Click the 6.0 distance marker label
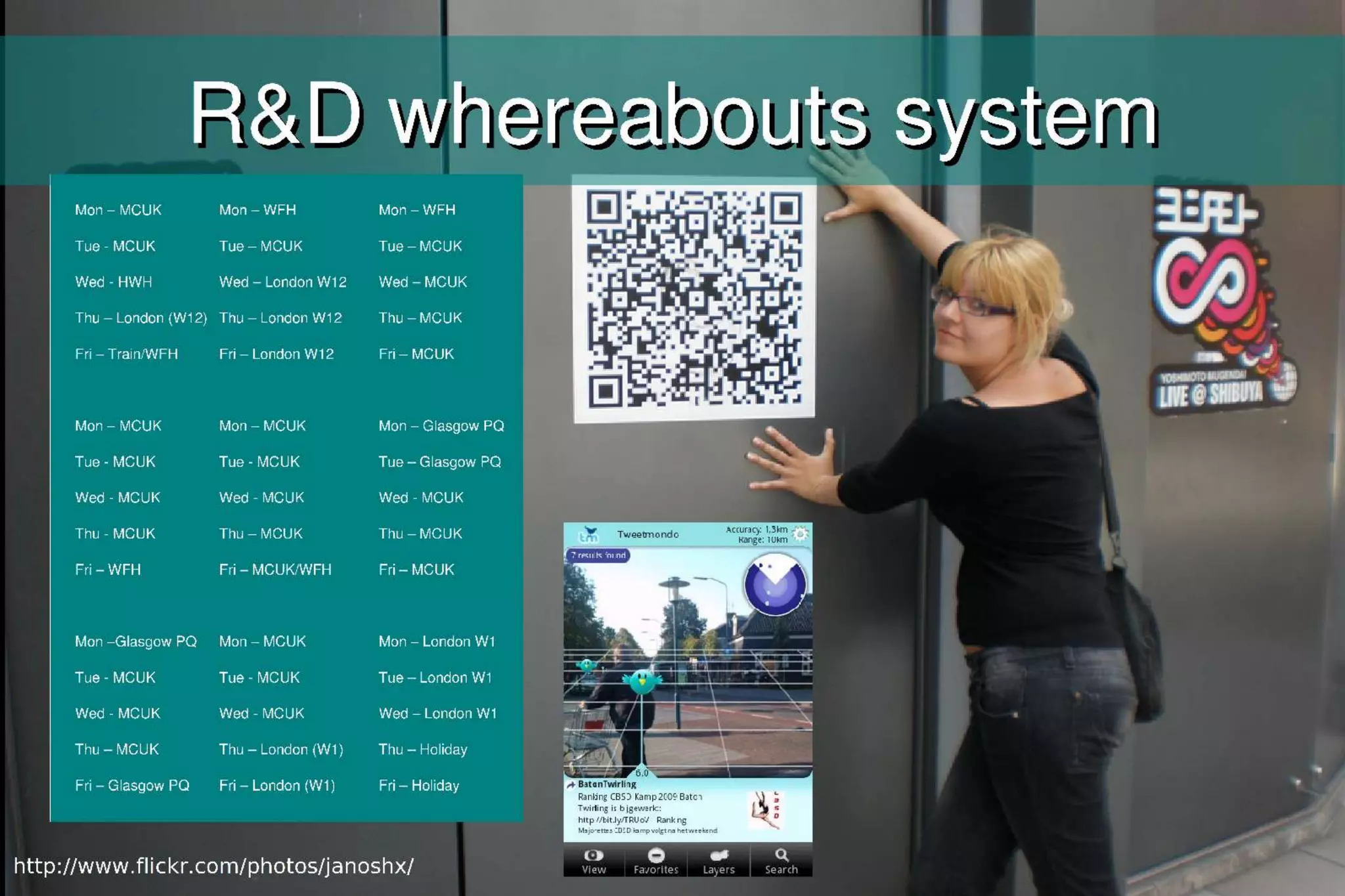The width and height of the screenshot is (1345, 896). tap(642, 773)
